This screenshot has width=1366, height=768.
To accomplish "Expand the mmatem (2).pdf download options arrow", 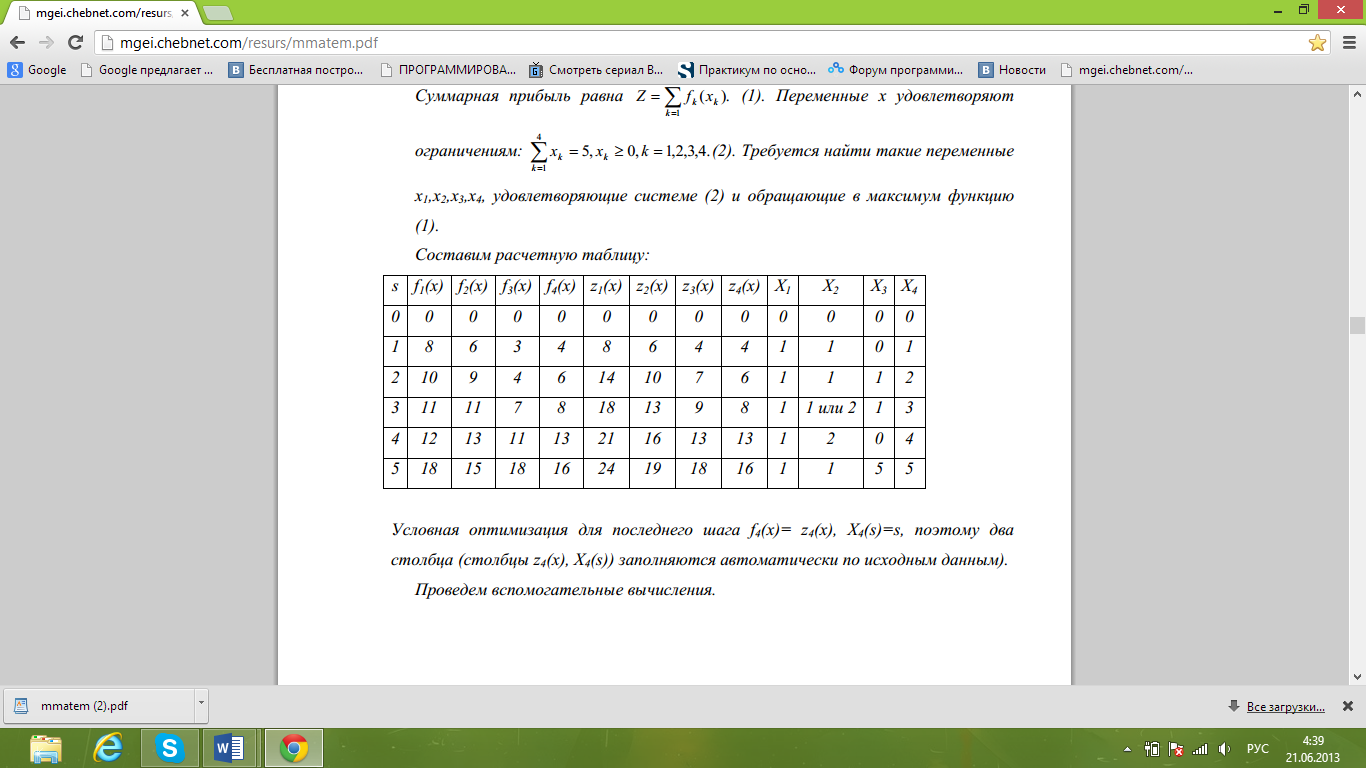I will pyautogui.click(x=200, y=704).
